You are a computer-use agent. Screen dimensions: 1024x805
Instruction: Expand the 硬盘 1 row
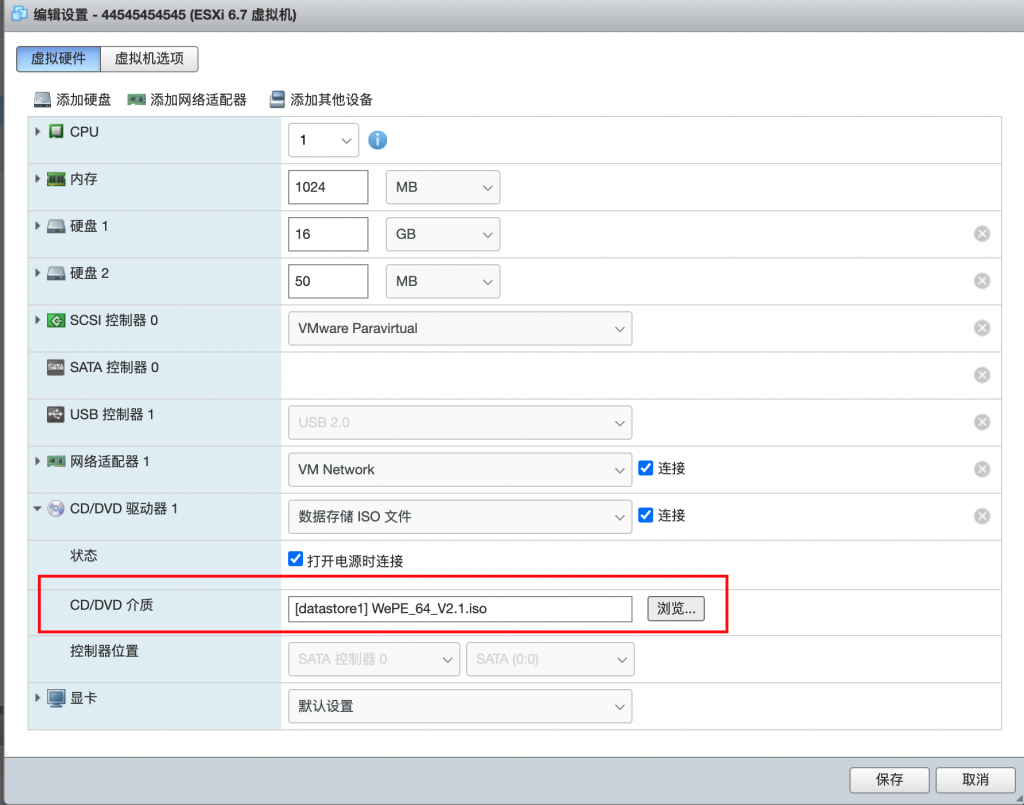tap(37, 226)
